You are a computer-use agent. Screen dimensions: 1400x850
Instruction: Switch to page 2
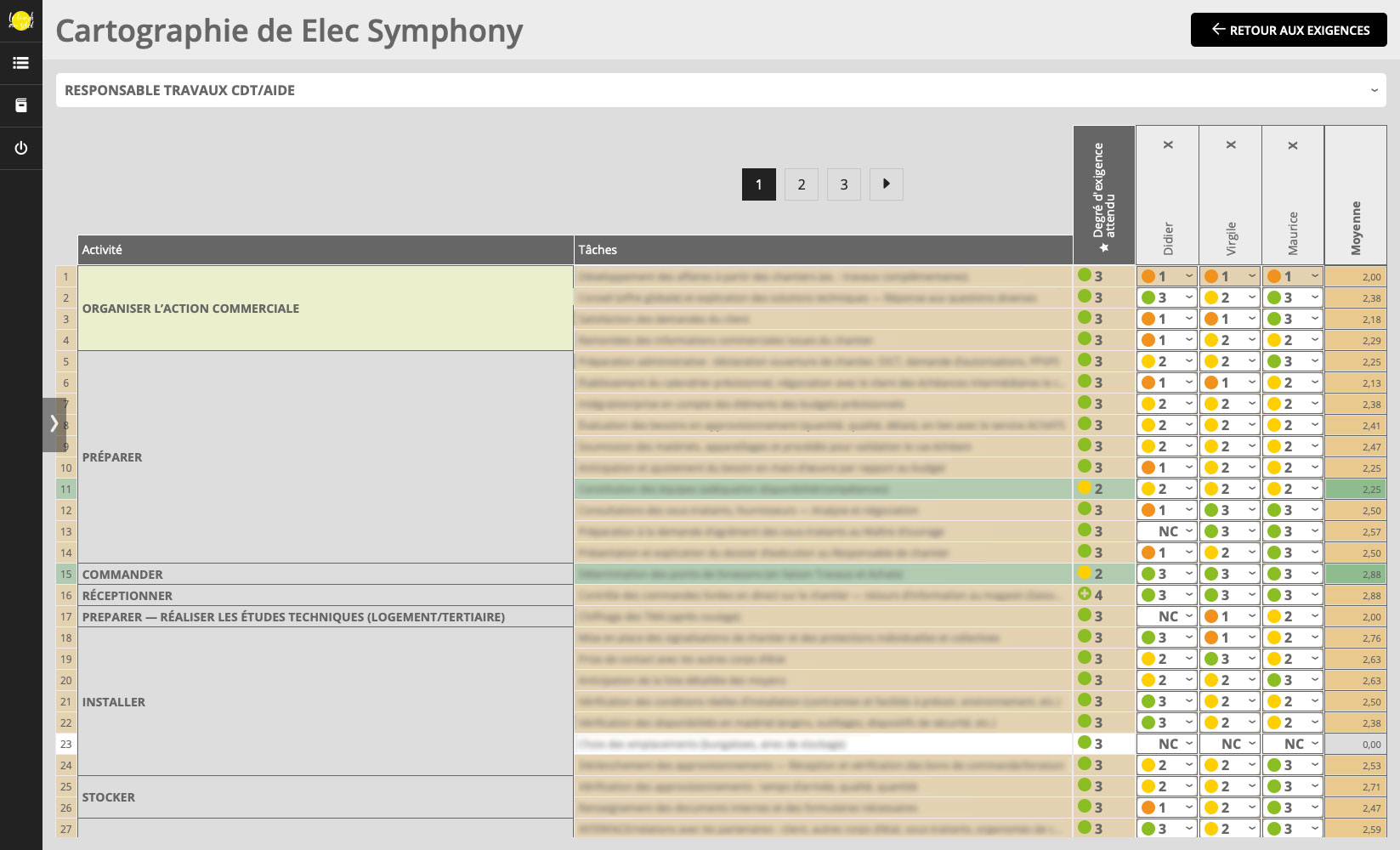tap(802, 184)
